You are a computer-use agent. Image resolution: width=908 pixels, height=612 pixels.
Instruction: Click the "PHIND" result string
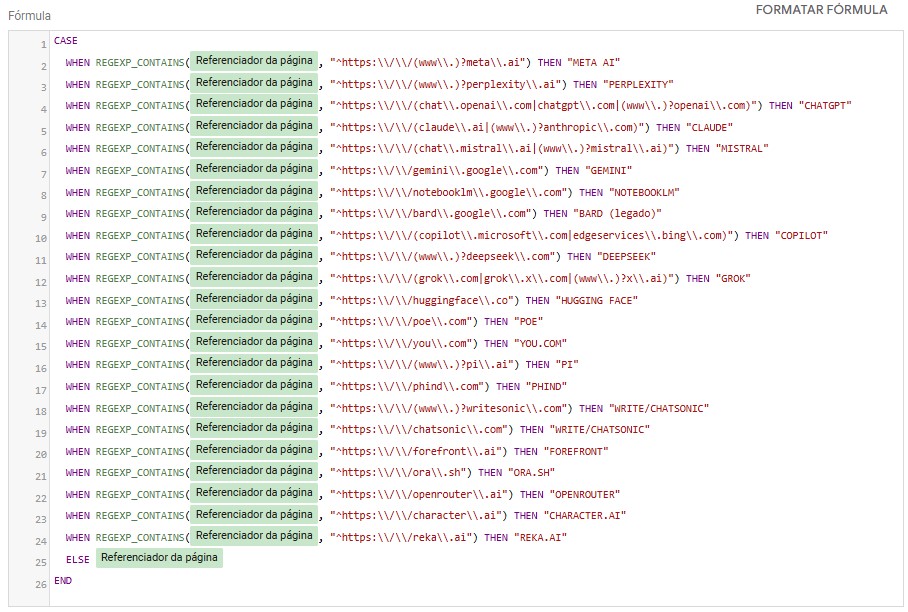pos(546,386)
